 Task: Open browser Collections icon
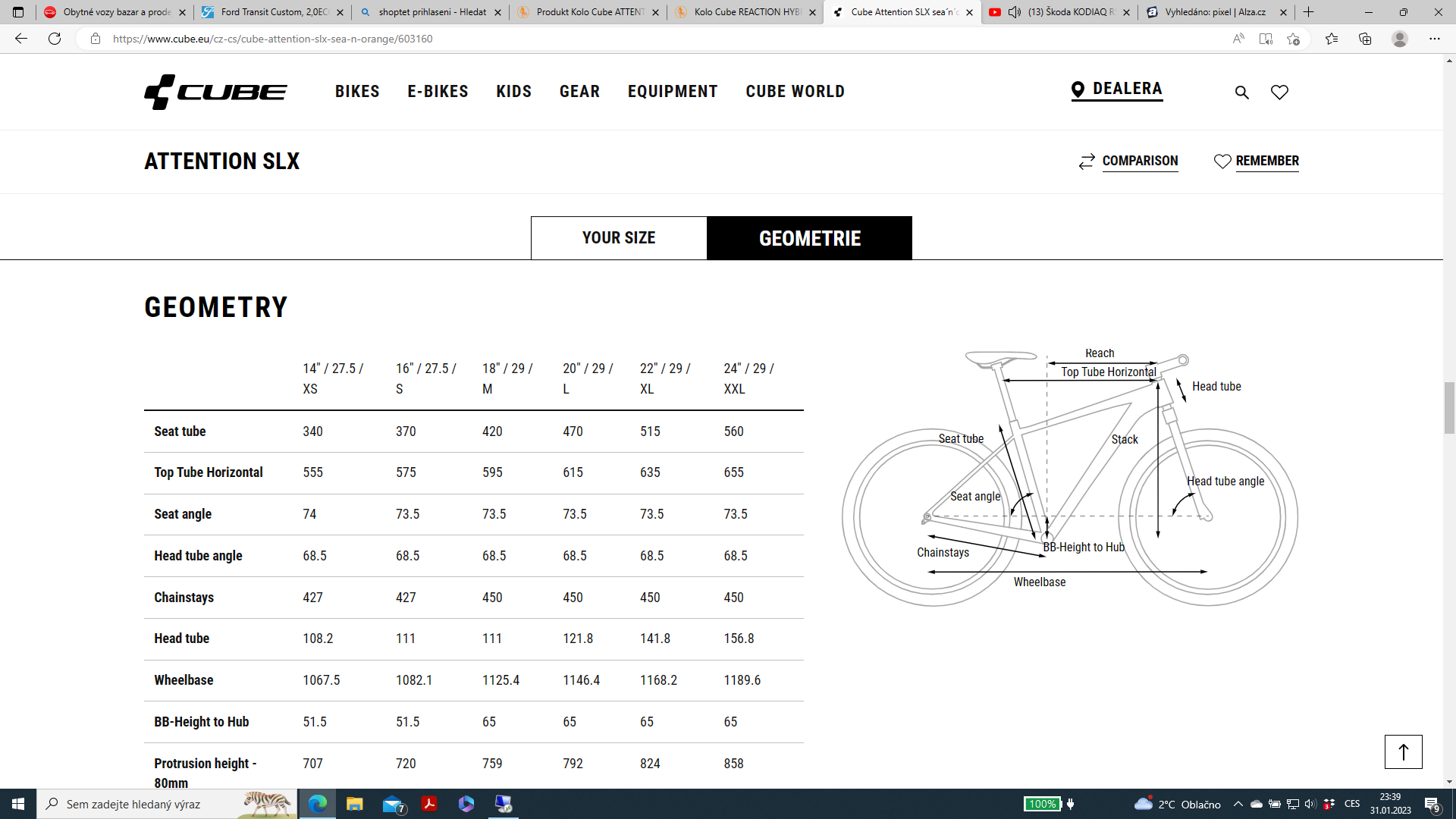coord(1365,39)
